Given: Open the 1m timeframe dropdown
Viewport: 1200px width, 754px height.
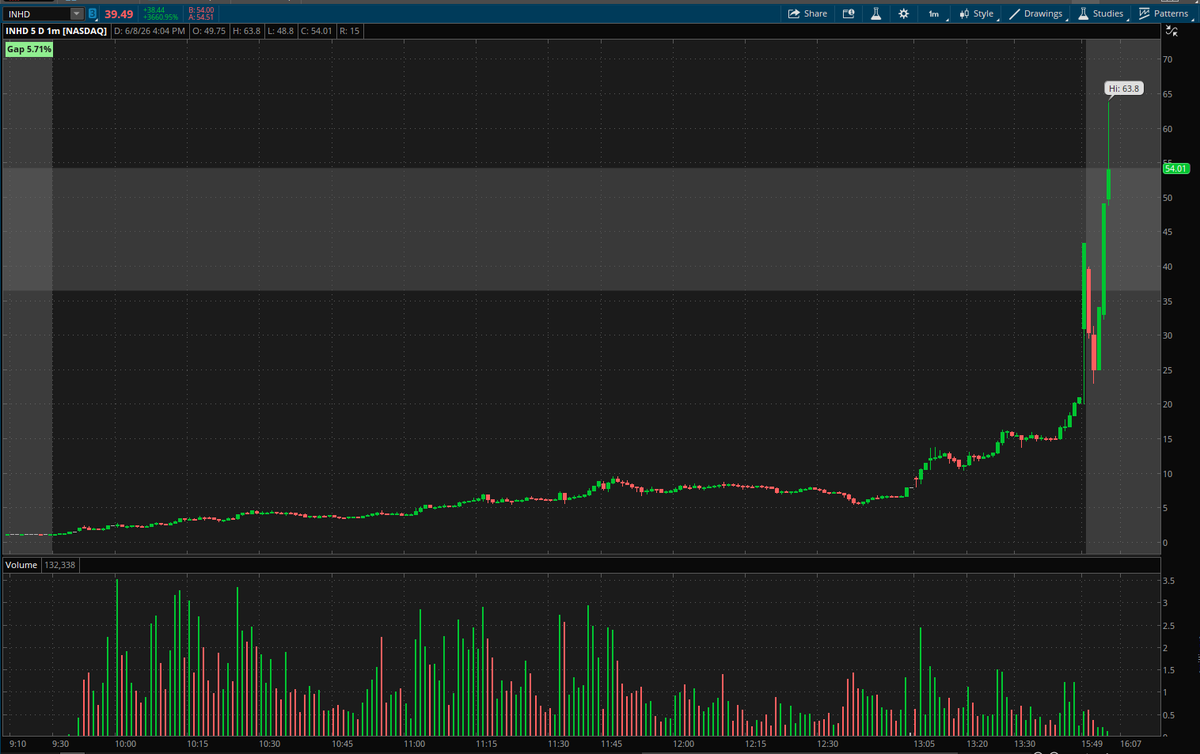Looking at the screenshot, I should coord(935,14).
